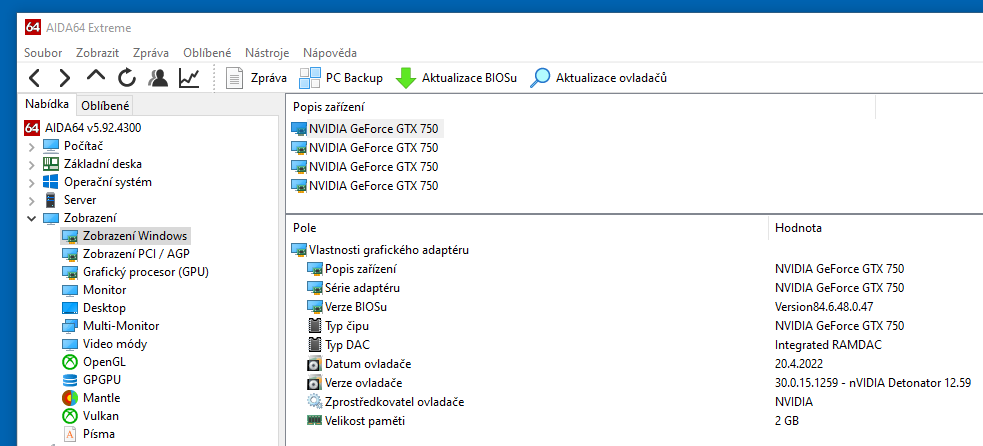Screen dimensions: 983x446
Task: Select the Datum ovladače row
Action: (359, 364)
